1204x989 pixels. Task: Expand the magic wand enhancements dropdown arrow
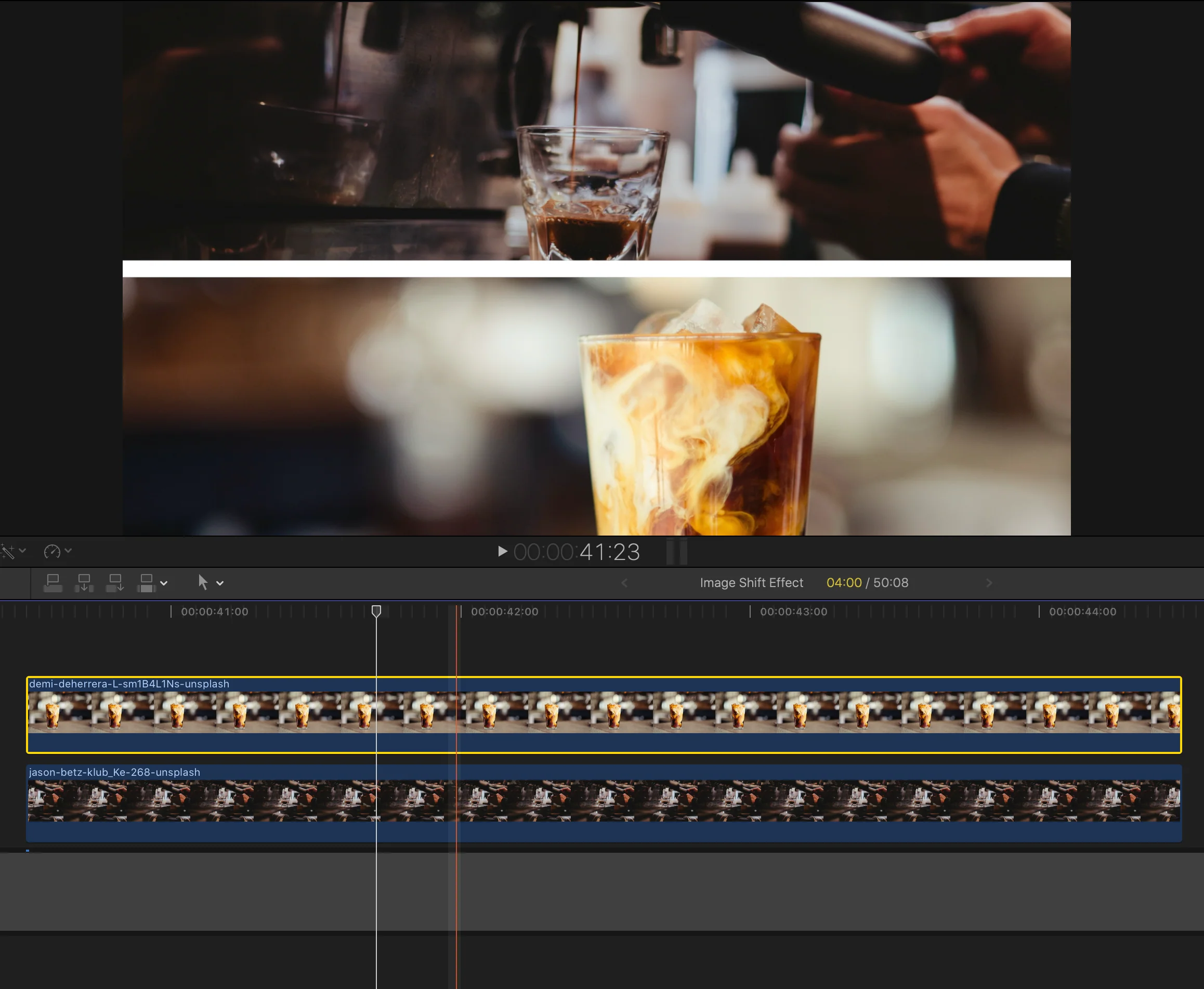click(x=23, y=551)
